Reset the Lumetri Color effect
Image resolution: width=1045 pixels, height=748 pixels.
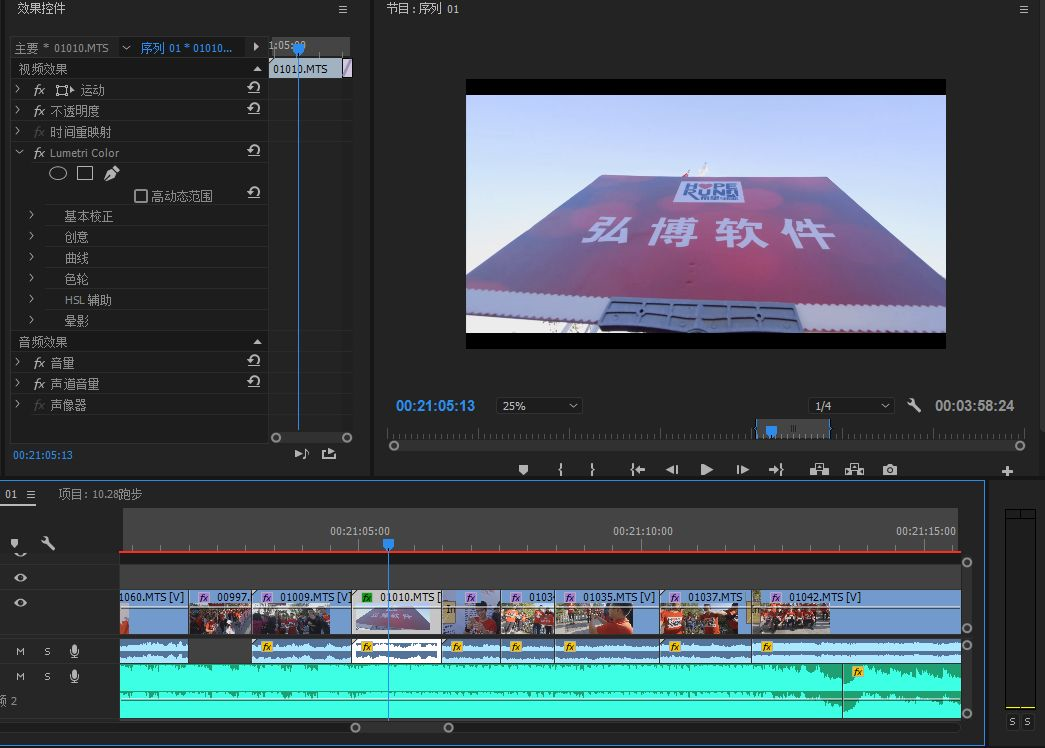click(253, 151)
